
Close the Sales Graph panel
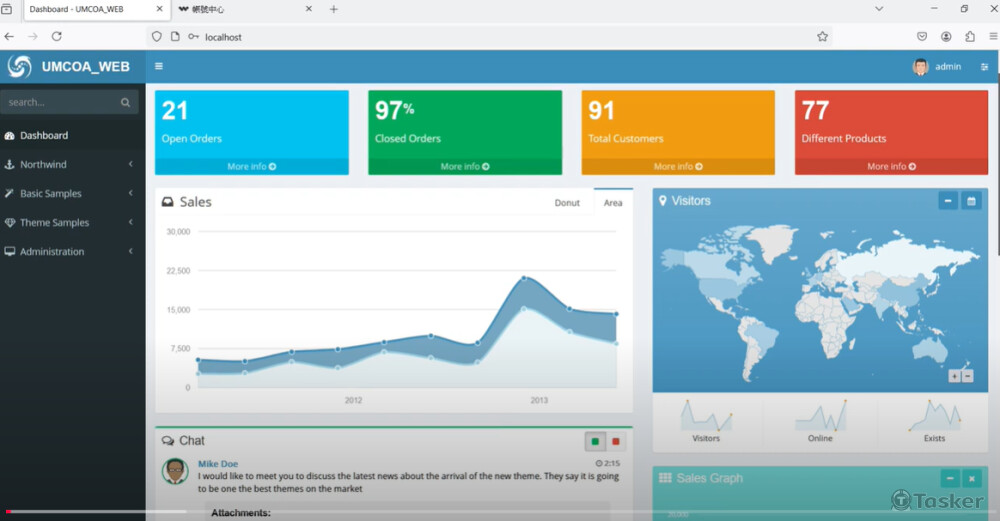tap(971, 479)
